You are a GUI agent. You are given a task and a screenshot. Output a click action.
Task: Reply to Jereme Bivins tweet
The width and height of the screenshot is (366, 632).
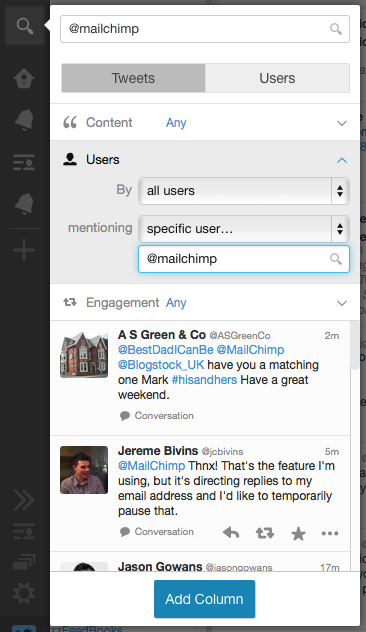pos(231,533)
